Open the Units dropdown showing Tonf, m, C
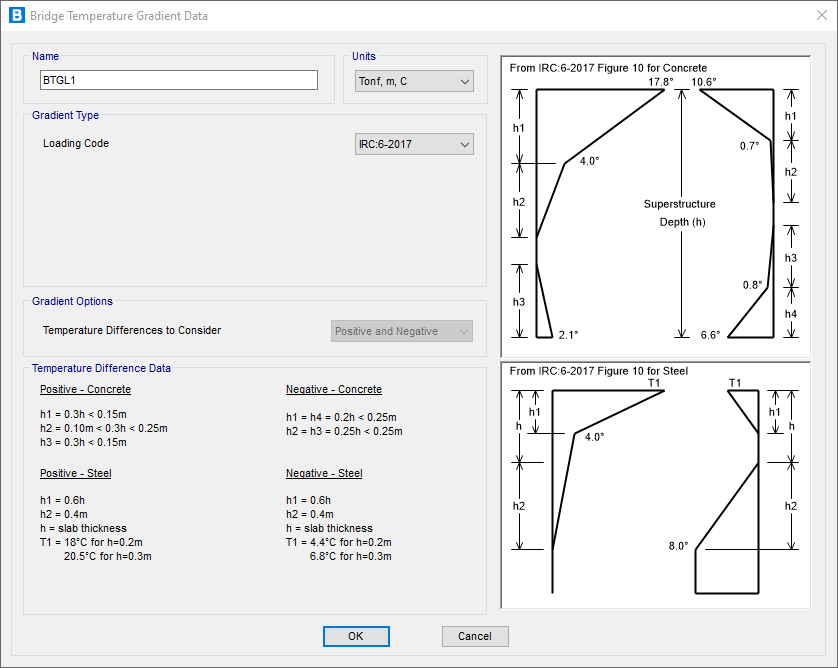Image resolution: width=838 pixels, height=668 pixels. [414, 81]
